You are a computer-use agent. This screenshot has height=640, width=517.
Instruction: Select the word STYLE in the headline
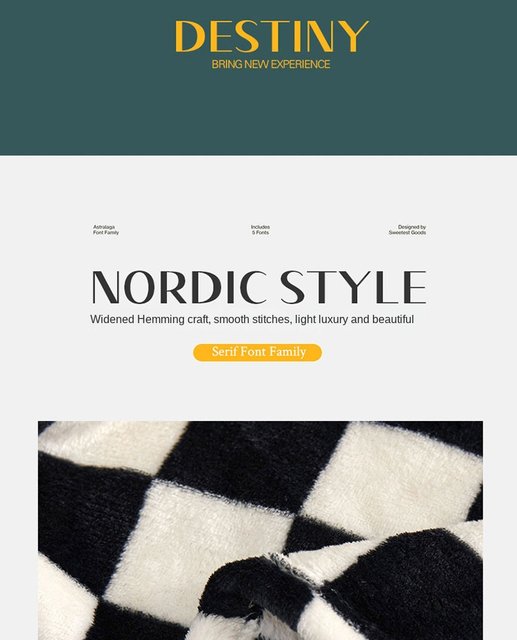tap(353, 287)
